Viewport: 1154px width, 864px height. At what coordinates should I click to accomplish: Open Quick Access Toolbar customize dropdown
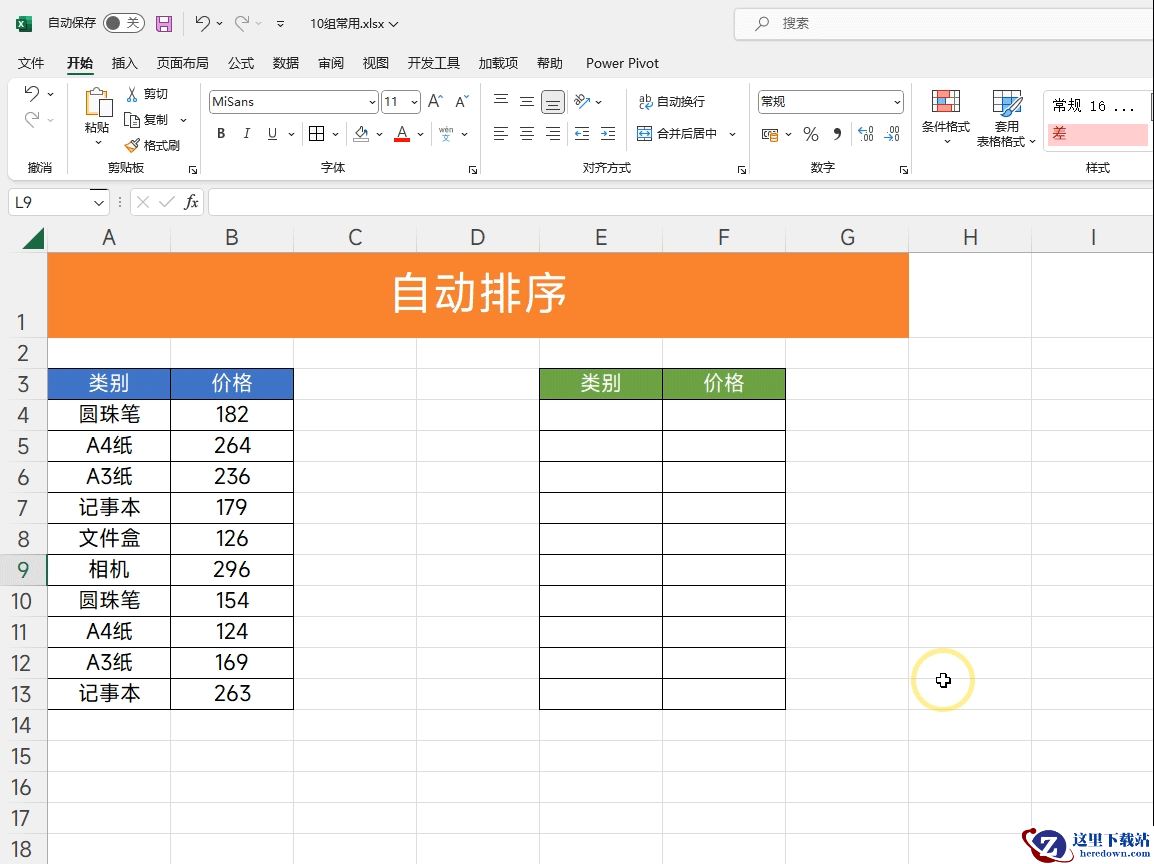[x=280, y=24]
